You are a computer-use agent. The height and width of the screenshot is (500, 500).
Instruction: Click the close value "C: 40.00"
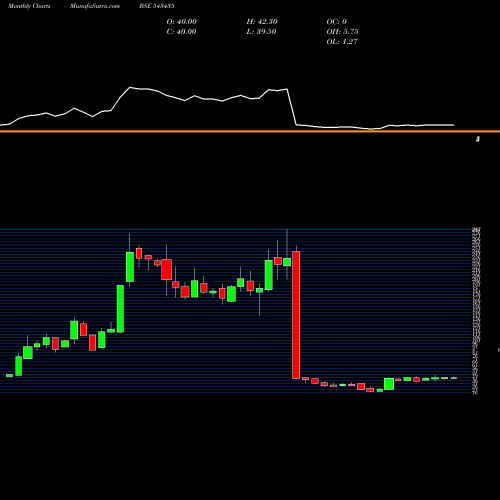[x=181, y=32]
